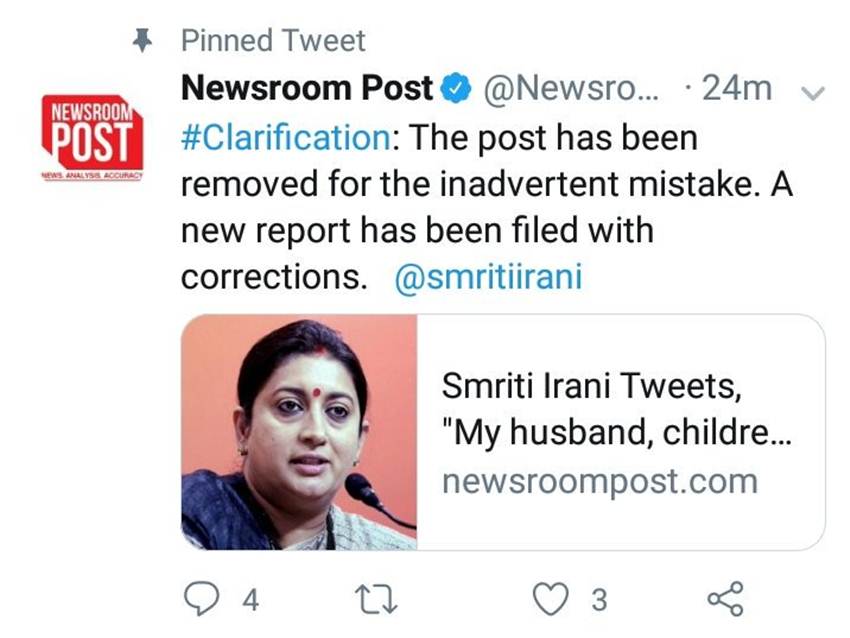Screen dimensions: 850x638
Task: Open the Smriti Irani photo thumbnail
Action: click(298, 432)
